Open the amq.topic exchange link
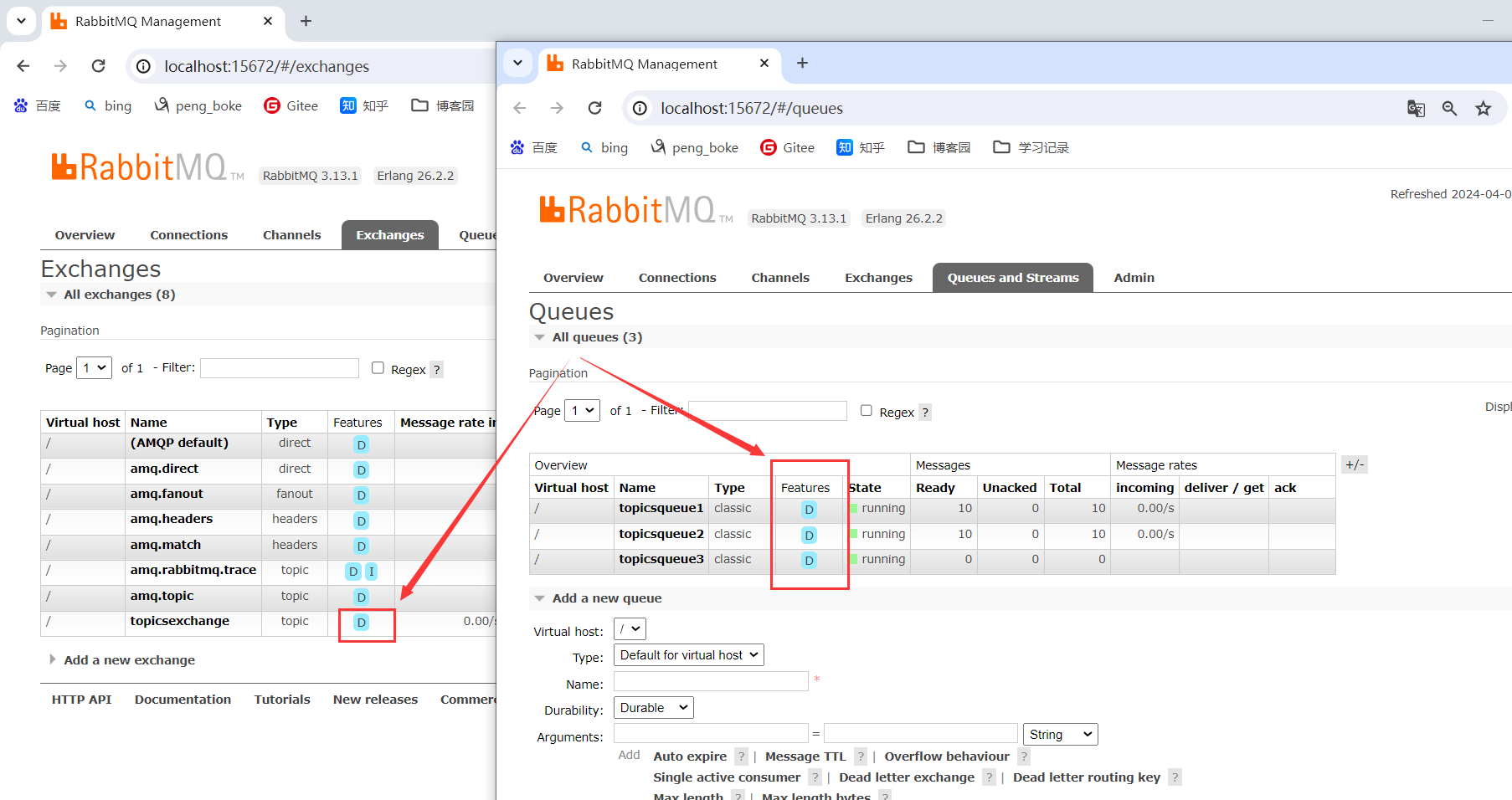This screenshot has height=800, width=1512. 162,596
